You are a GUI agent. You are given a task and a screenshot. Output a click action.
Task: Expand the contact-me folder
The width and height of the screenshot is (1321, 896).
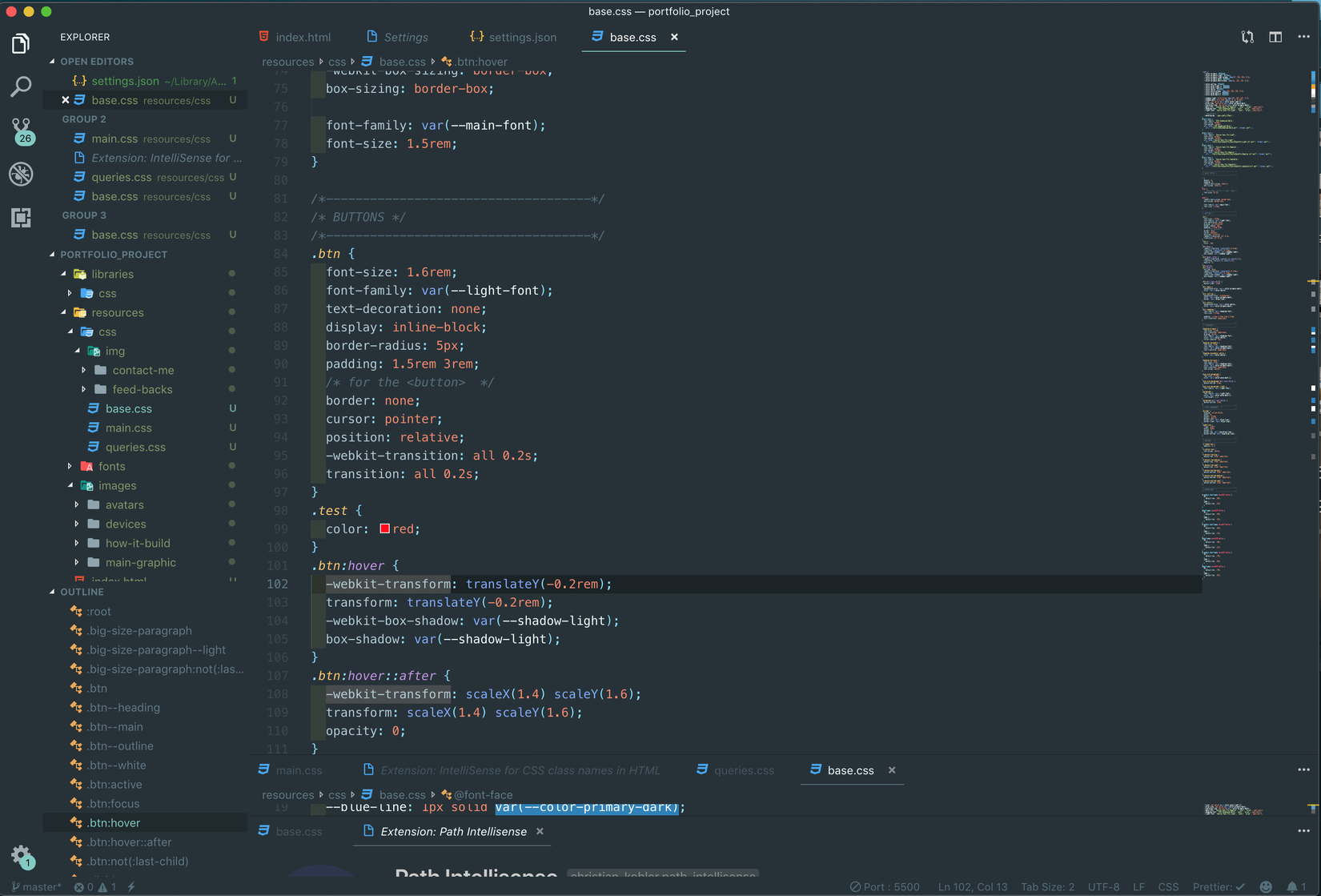click(x=84, y=370)
